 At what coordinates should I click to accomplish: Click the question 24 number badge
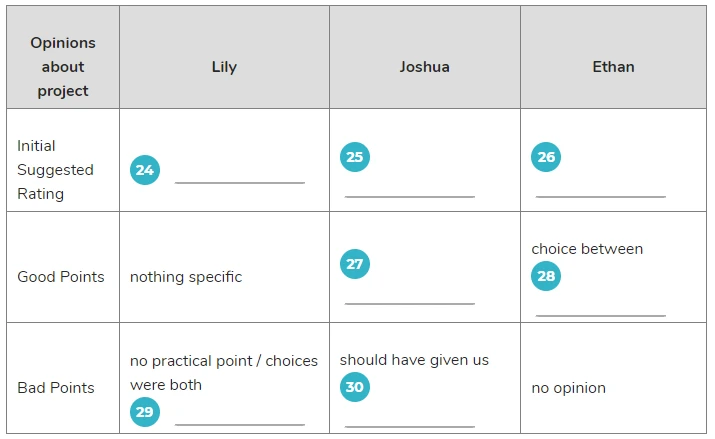tap(145, 170)
